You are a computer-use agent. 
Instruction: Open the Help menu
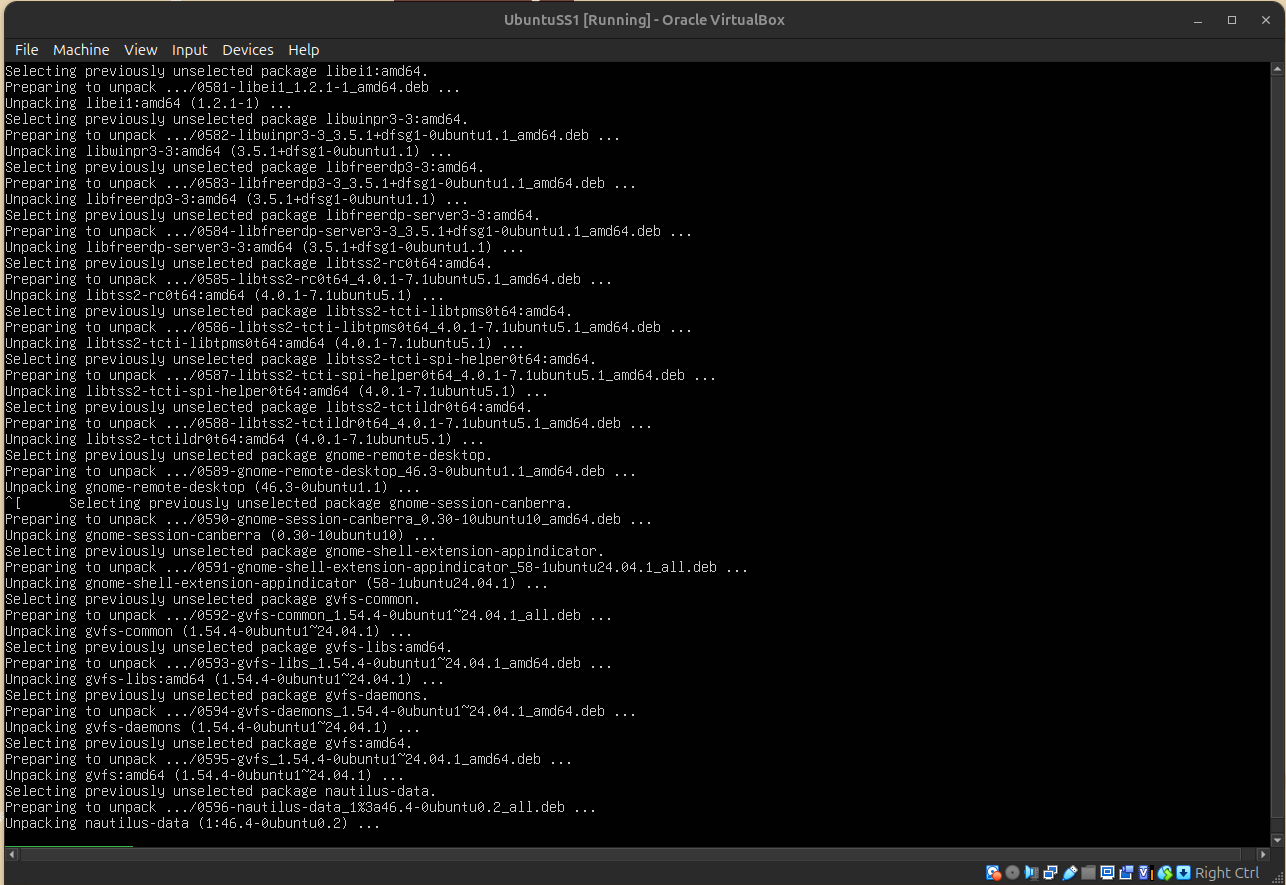pyautogui.click(x=304, y=50)
